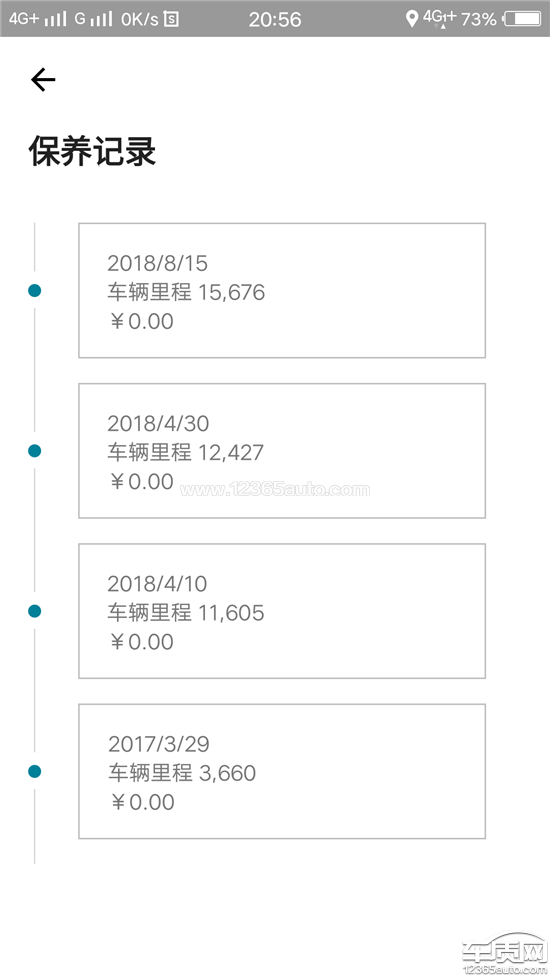This screenshot has height=977, width=550.
Task: Open the 2018/4/10 maintenance record card
Action: [282, 611]
